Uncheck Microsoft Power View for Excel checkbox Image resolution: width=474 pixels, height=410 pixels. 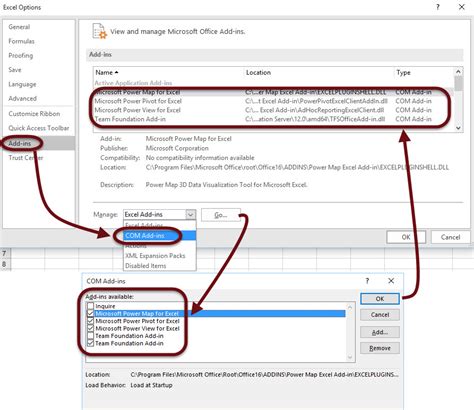tap(90, 328)
